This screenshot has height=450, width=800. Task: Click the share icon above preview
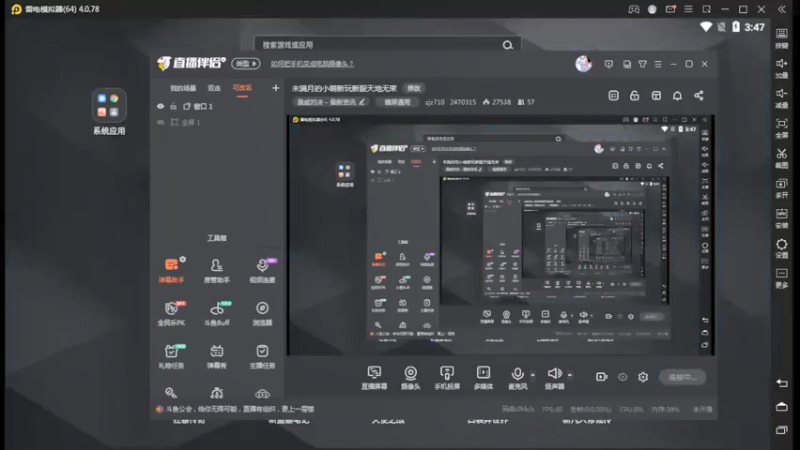[x=698, y=95]
